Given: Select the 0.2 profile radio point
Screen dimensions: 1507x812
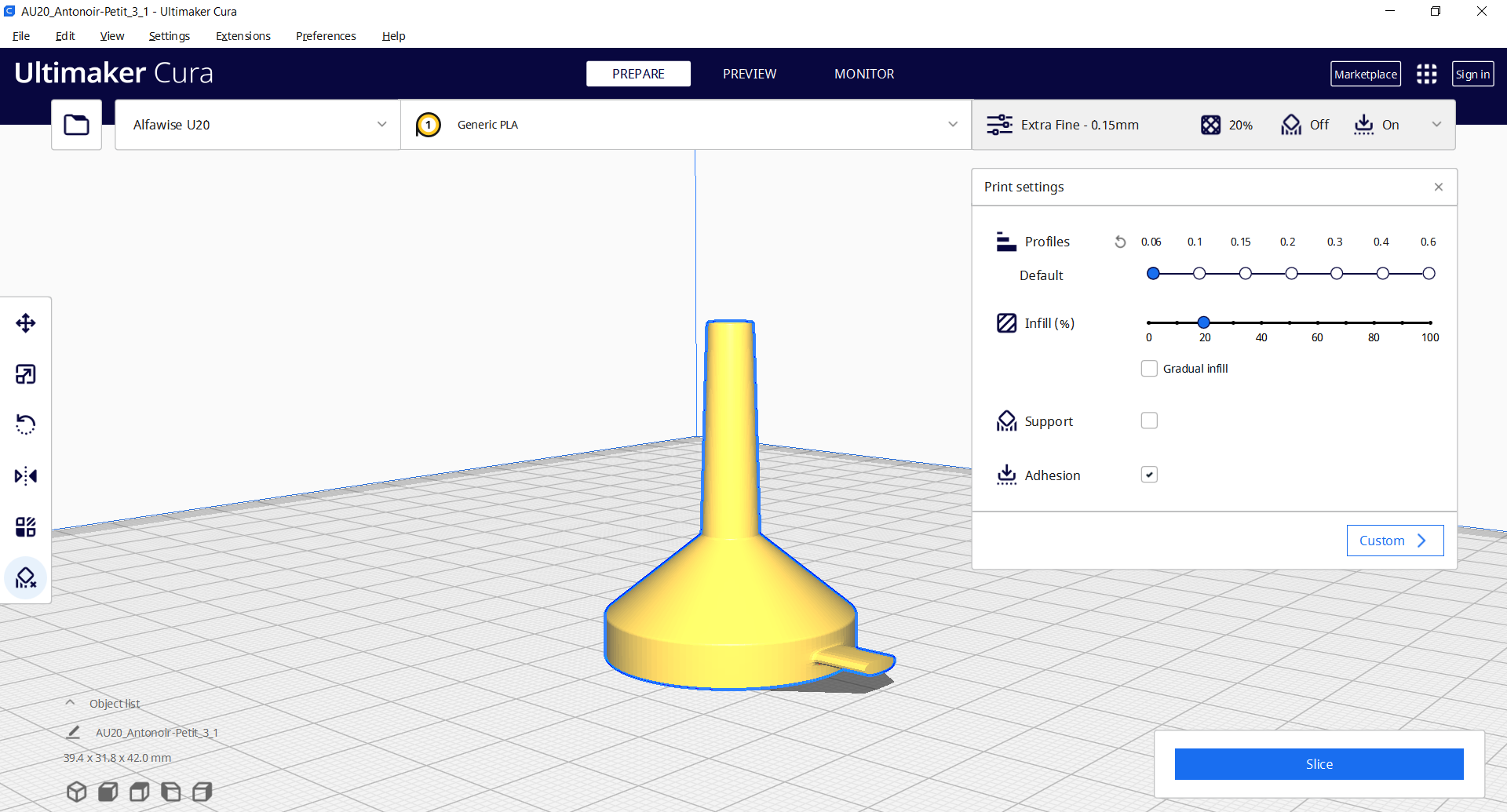Looking at the screenshot, I should pyautogui.click(x=1291, y=274).
